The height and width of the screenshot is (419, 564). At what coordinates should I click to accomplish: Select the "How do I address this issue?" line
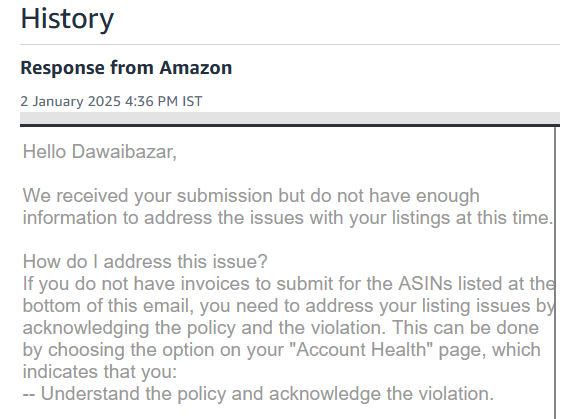[x=145, y=261]
